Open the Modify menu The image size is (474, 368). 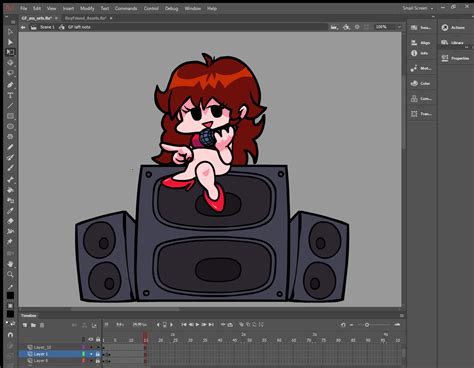87,9
